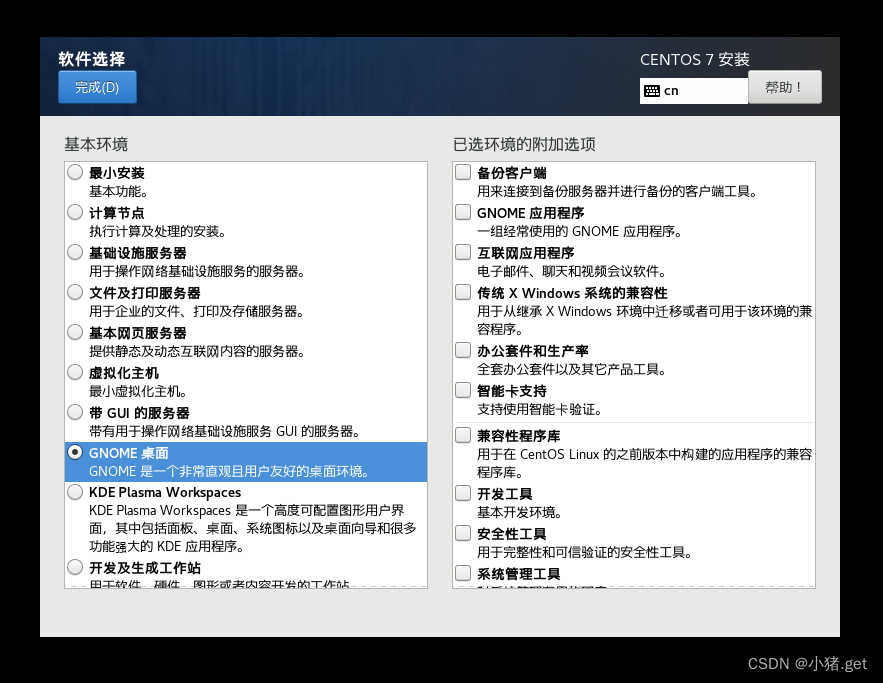Check the 系统管理工具 checkbox
Viewport: 883px width, 683px height.
(x=463, y=573)
